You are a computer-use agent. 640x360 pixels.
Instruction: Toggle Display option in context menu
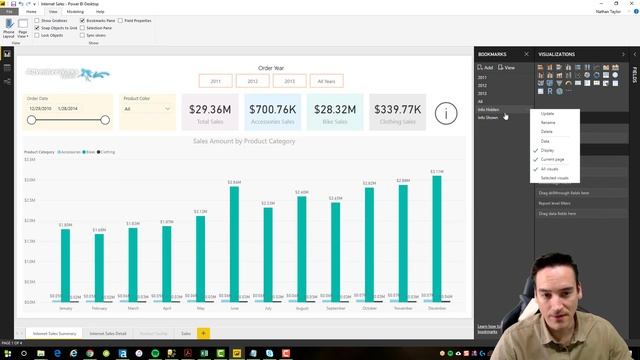pyautogui.click(x=547, y=150)
